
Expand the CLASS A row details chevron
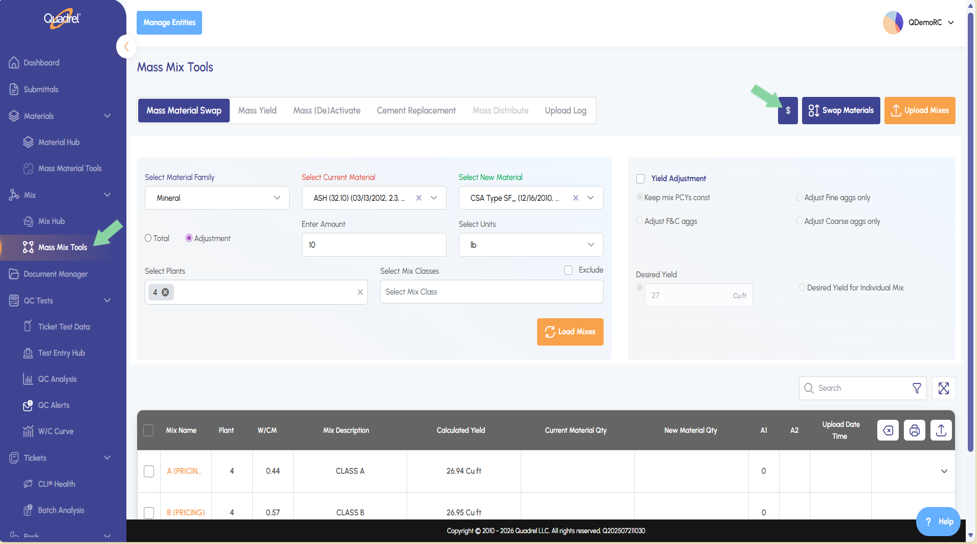tap(944, 472)
